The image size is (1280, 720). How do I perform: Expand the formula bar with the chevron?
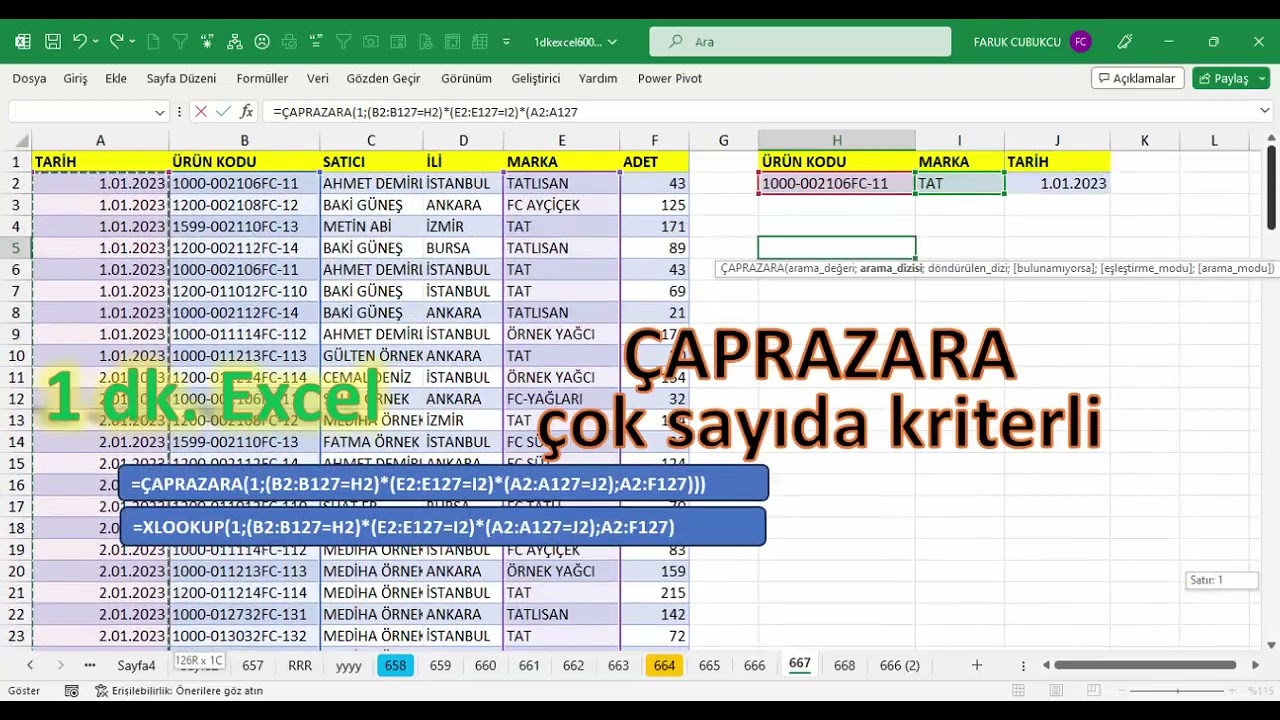click(1265, 112)
